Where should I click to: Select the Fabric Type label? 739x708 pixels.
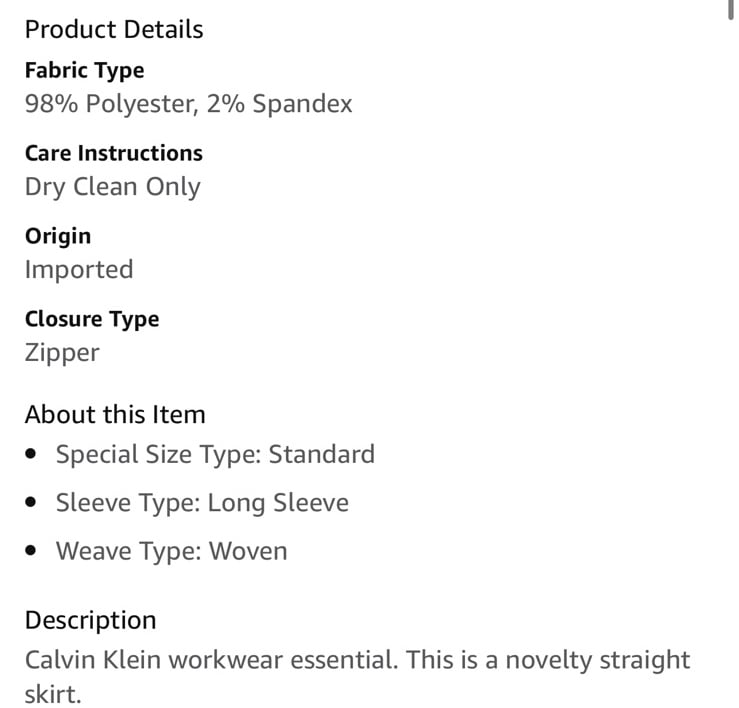(85, 71)
